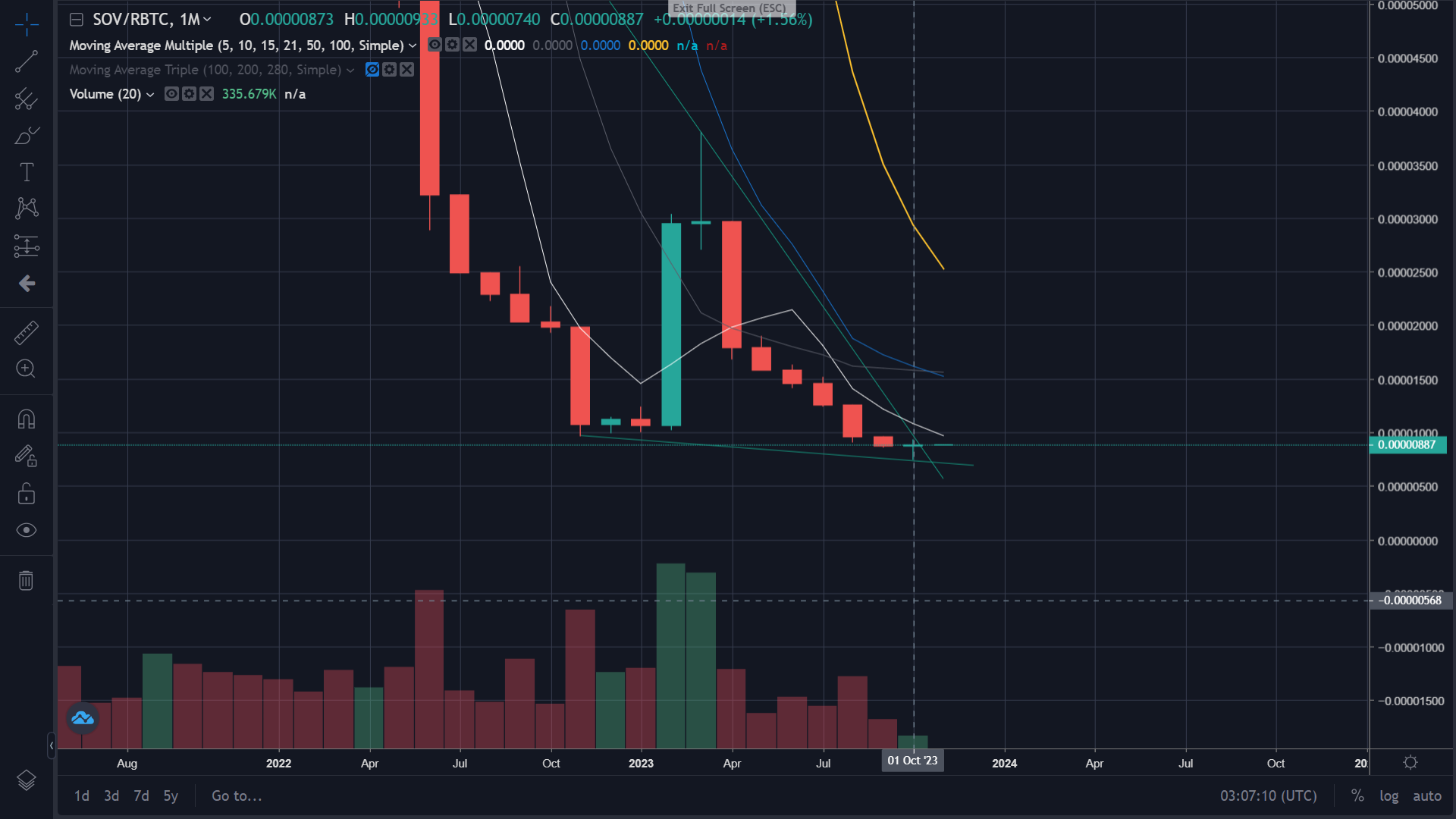Click the 0.00003000 price axis label
Screen dimensions: 1456x819
pos(1407,219)
